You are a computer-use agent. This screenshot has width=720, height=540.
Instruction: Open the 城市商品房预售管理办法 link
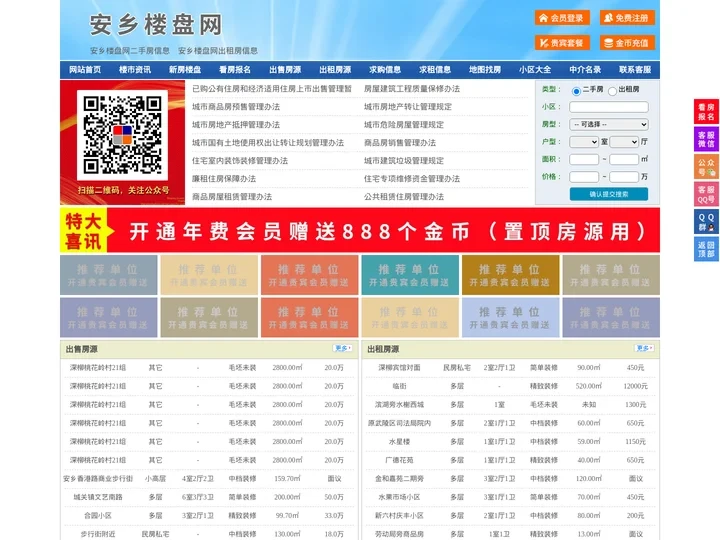(x=236, y=107)
